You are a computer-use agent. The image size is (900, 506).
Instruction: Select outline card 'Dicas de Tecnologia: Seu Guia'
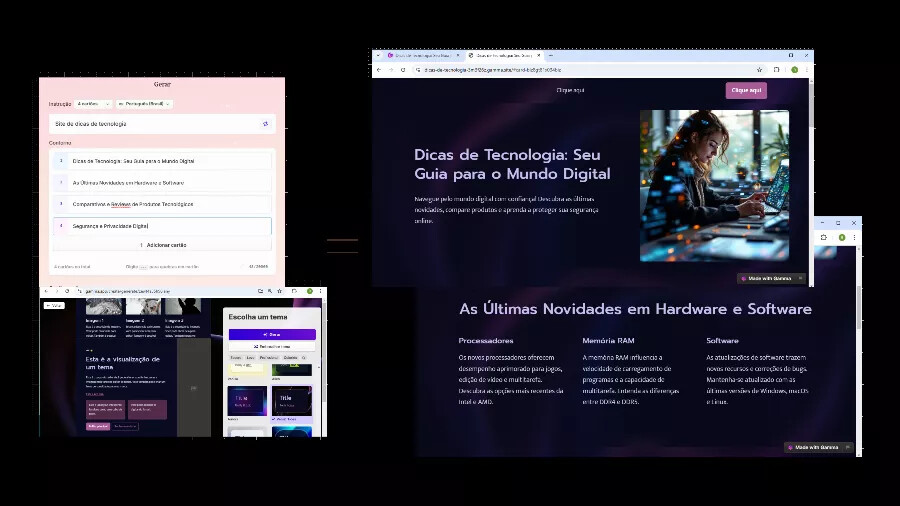[x=162, y=161]
